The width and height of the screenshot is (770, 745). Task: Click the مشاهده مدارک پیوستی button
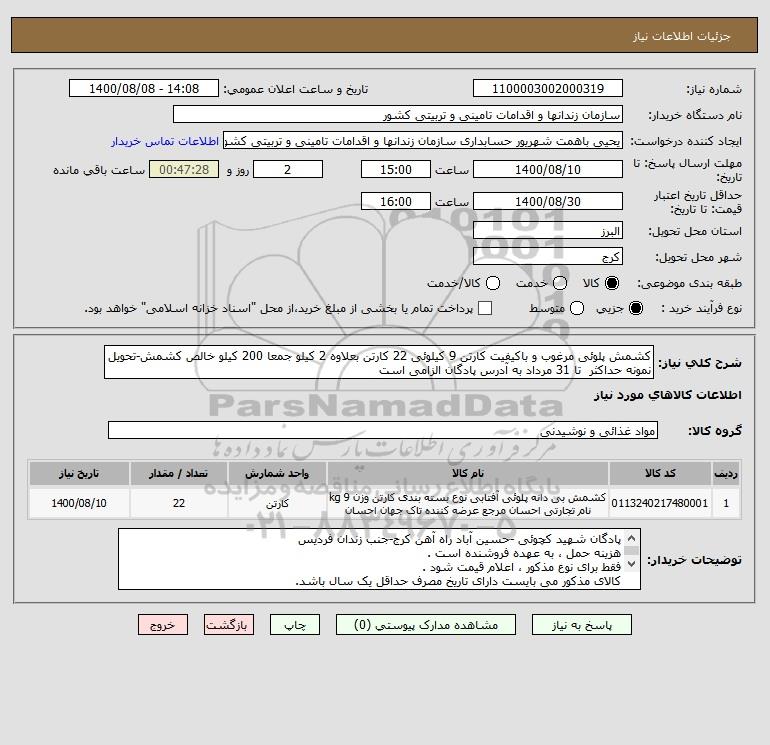coord(426,625)
